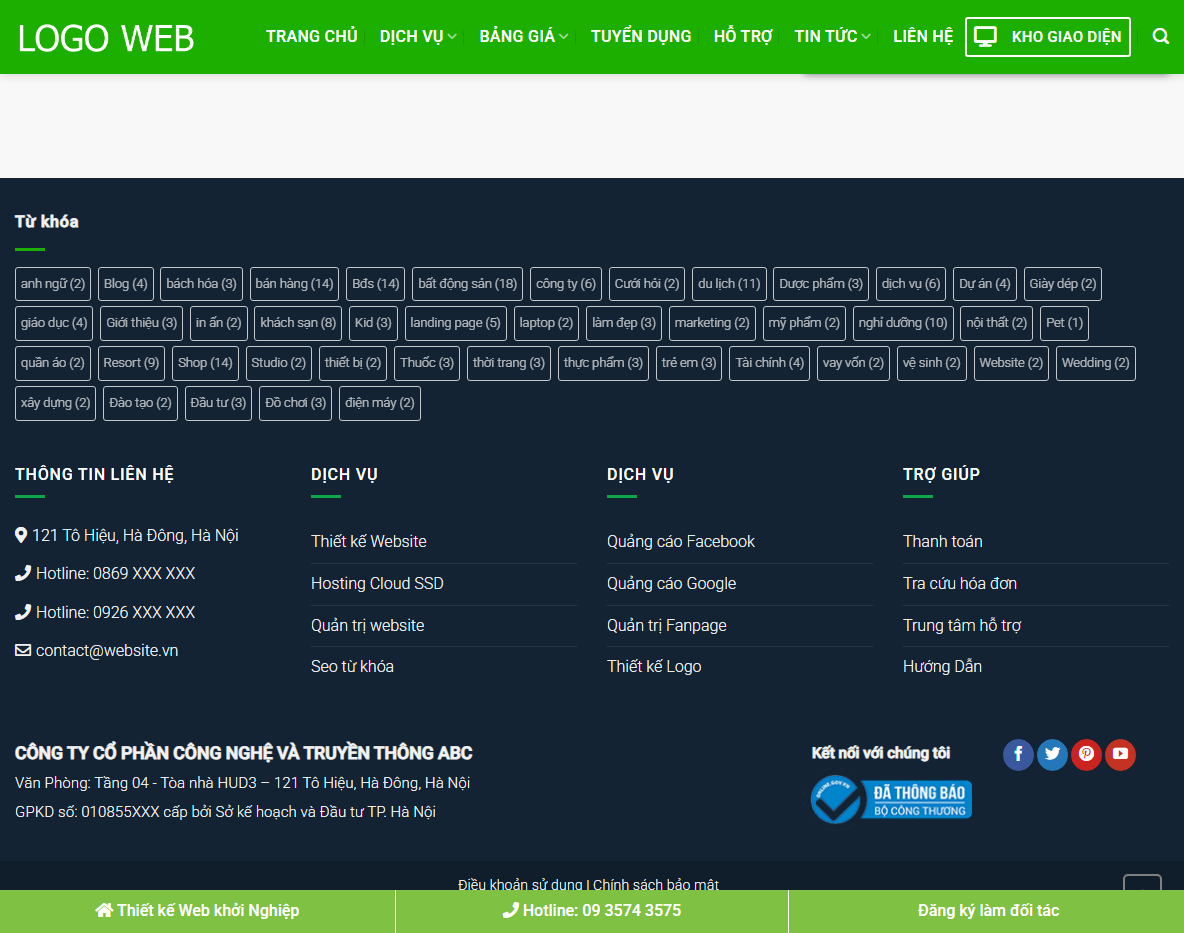Open the Pinterest icon
Screen dimensions: 1184x933
pos(1086,755)
